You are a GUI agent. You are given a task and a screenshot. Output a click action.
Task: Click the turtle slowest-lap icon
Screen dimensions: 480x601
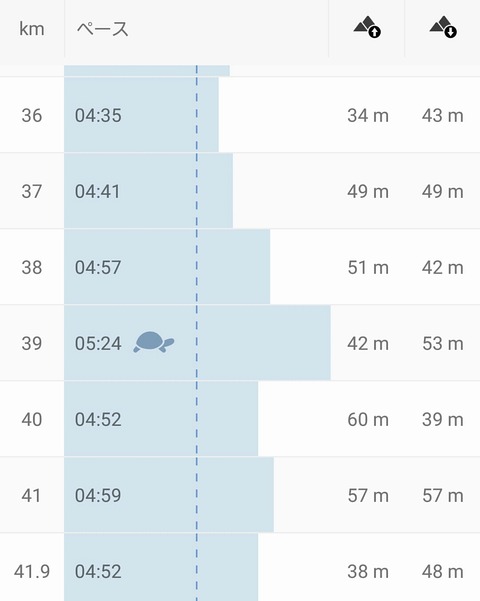[x=154, y=342]
